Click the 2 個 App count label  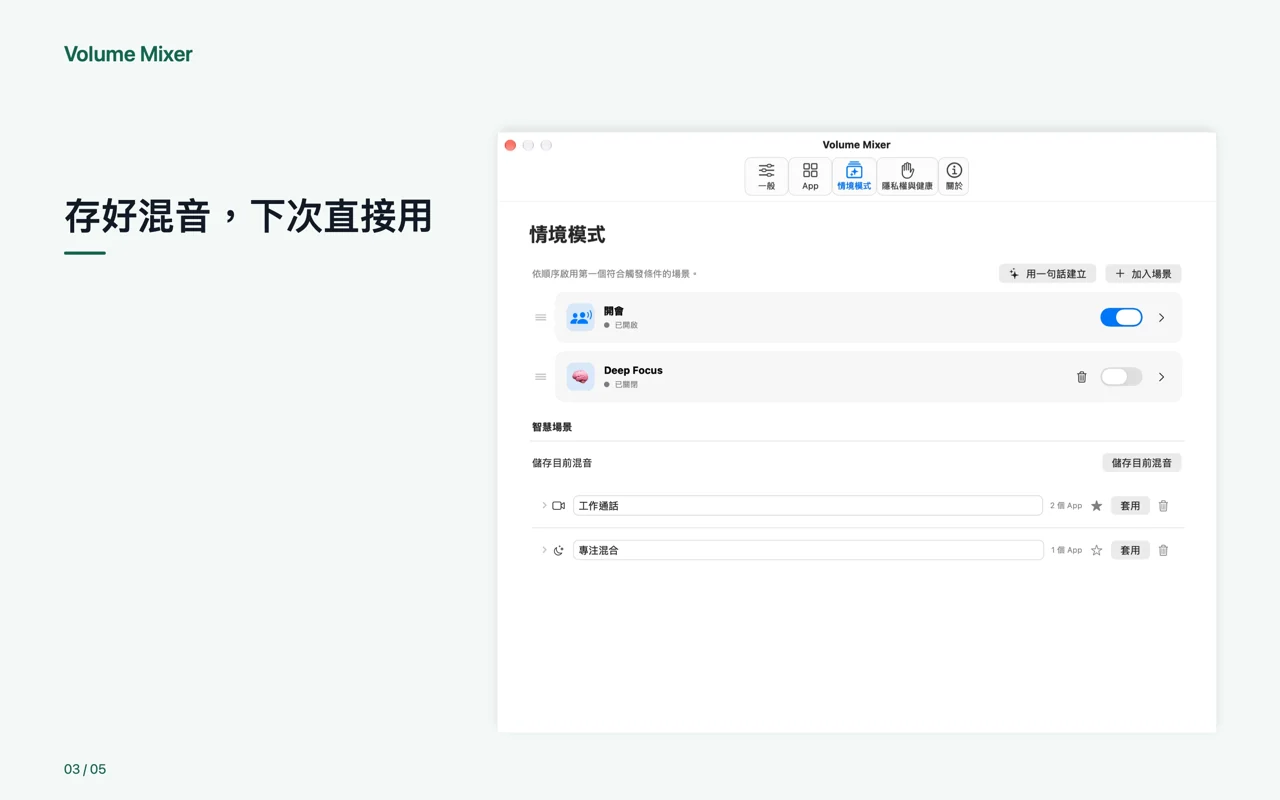click(x=1066, y=506)
